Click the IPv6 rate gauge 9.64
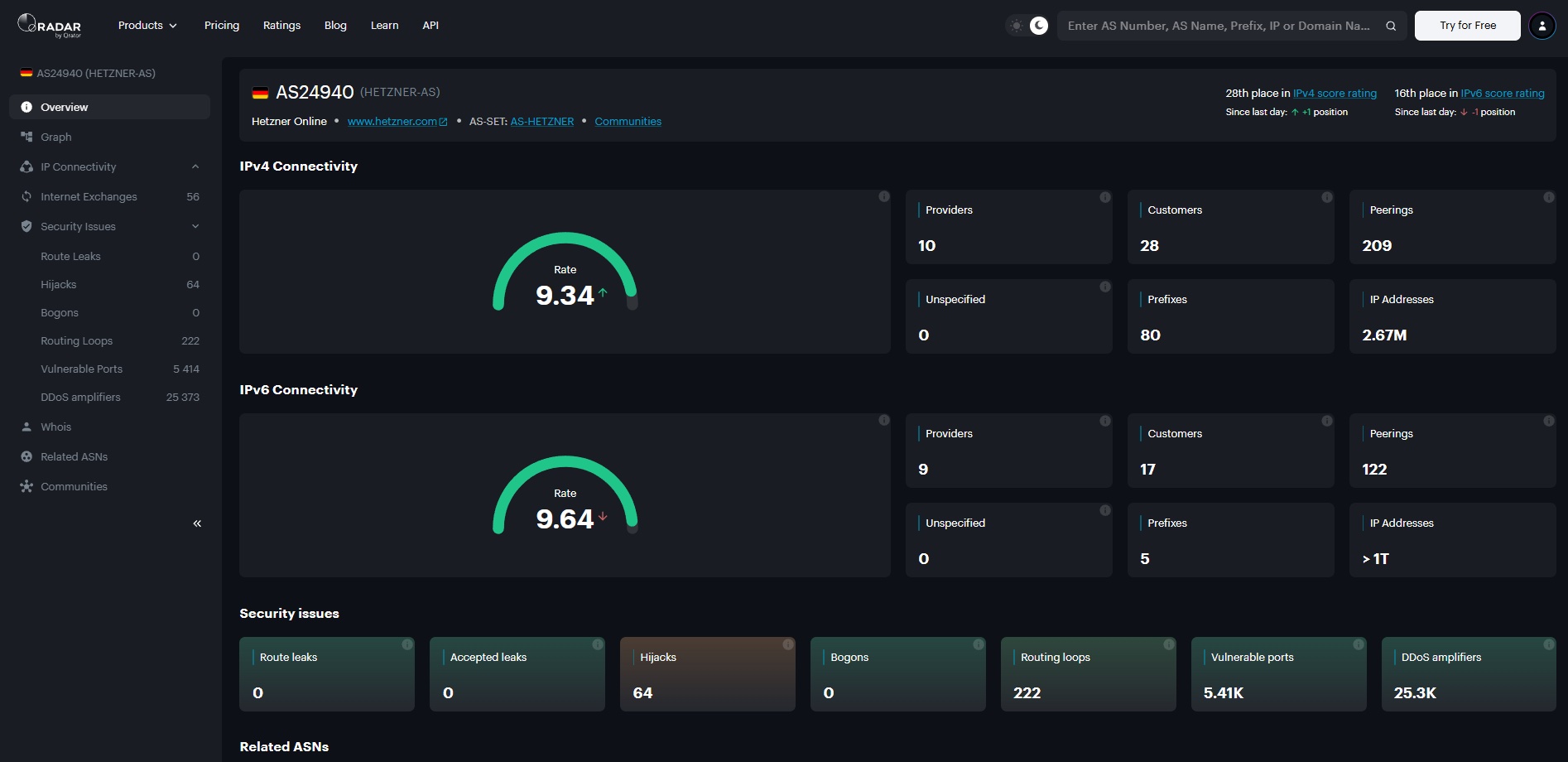 click(565, 495)
